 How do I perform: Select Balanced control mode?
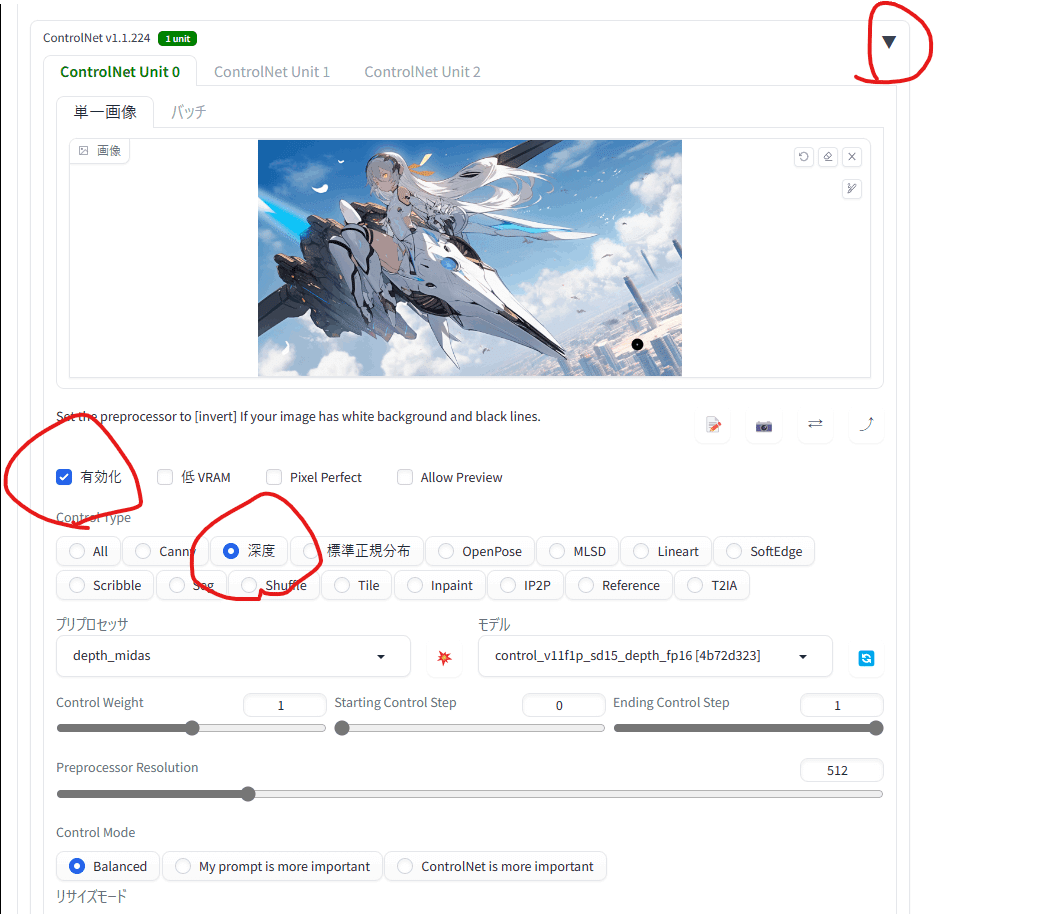pyautogui.click(x=108, y=866)
